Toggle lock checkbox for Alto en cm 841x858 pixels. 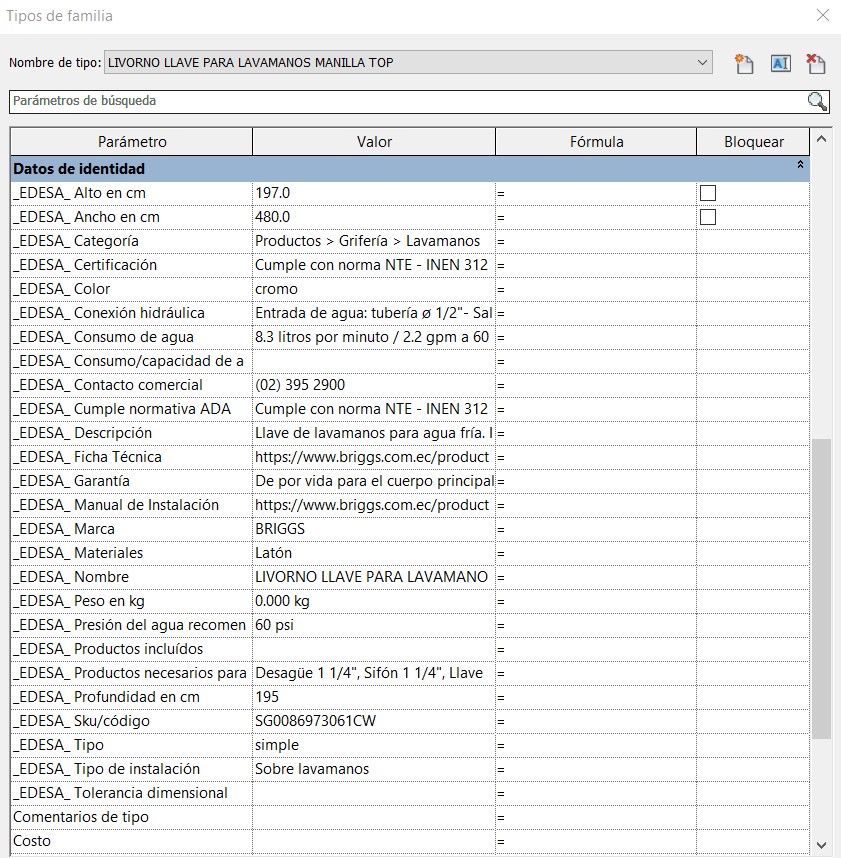707,193
